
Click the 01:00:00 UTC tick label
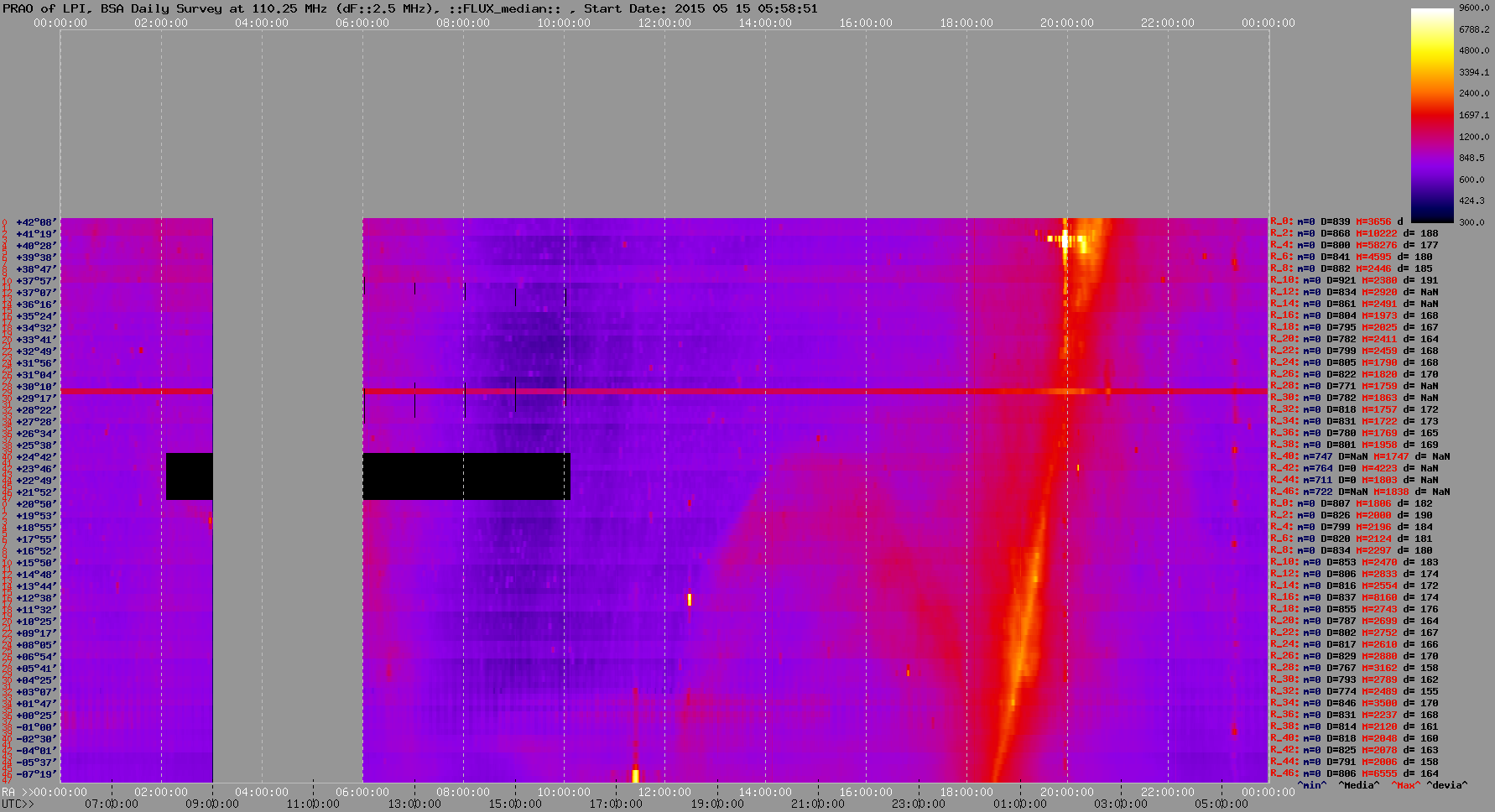click(1020, 804)
